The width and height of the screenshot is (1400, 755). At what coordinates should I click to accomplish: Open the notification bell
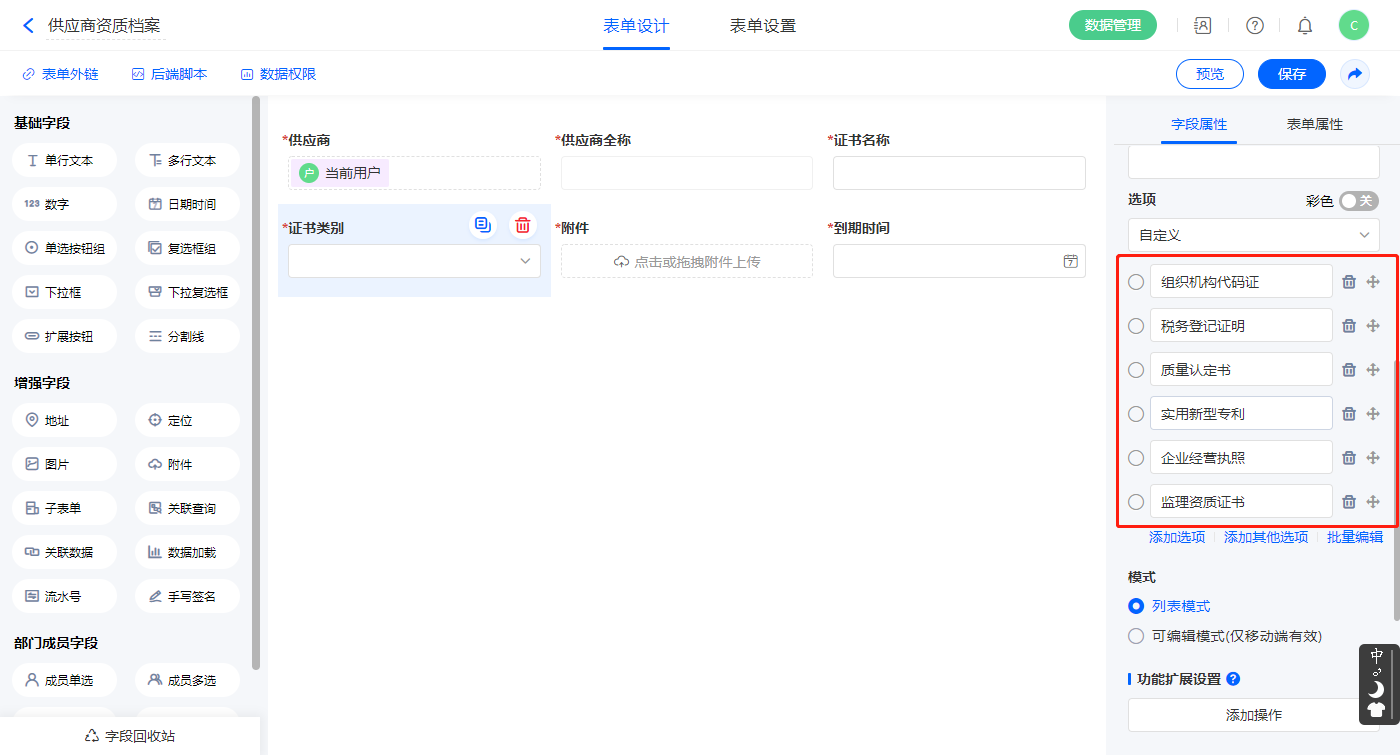(x=1305, y=26)
